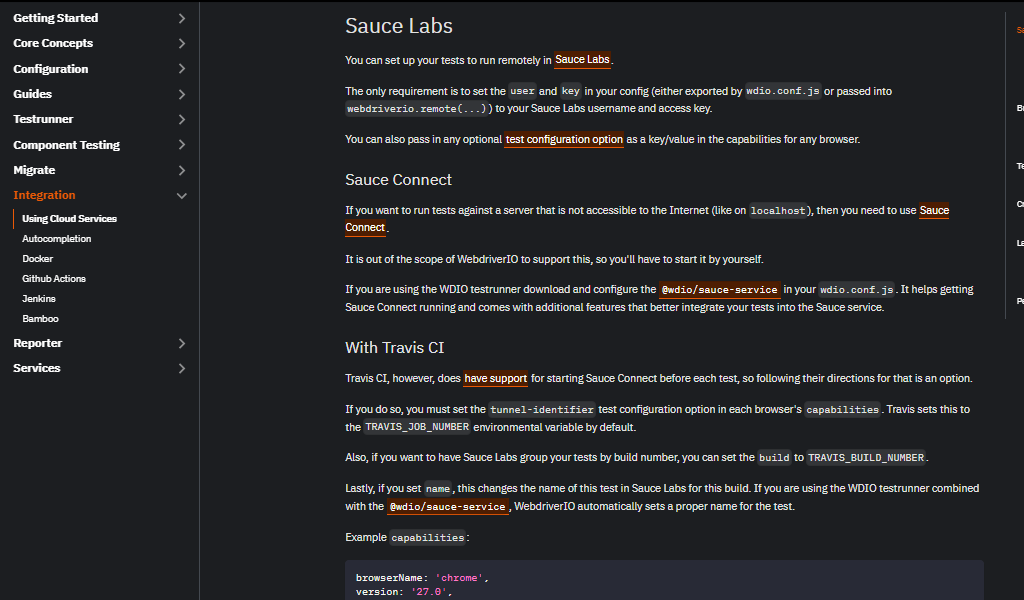Click the tunnel-identifier inline code
Screen dimensions: 1024x600
coord(542,410)
